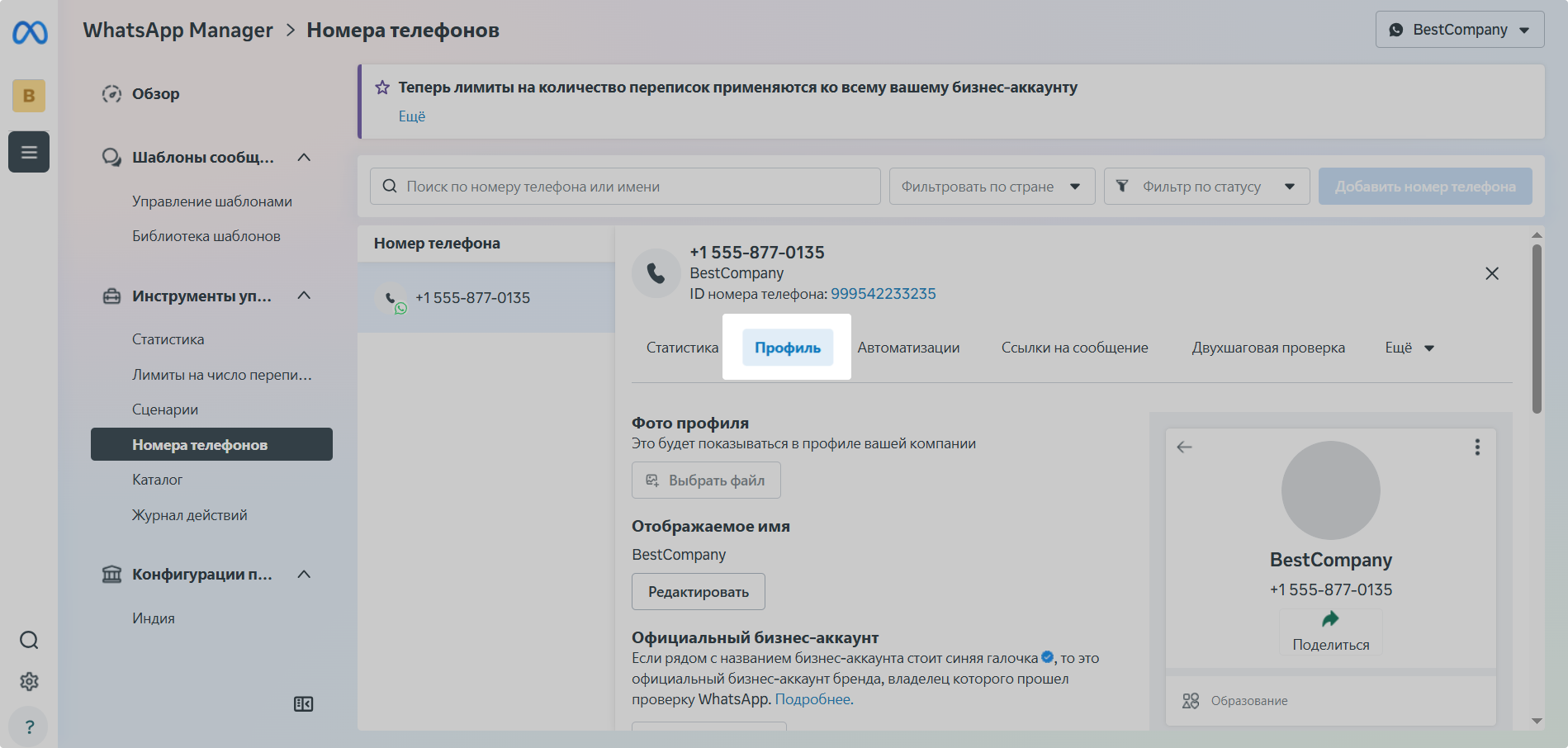Expand the Ещё tabs dropdown
The image size is (1568, 748).
point(1409,348)
